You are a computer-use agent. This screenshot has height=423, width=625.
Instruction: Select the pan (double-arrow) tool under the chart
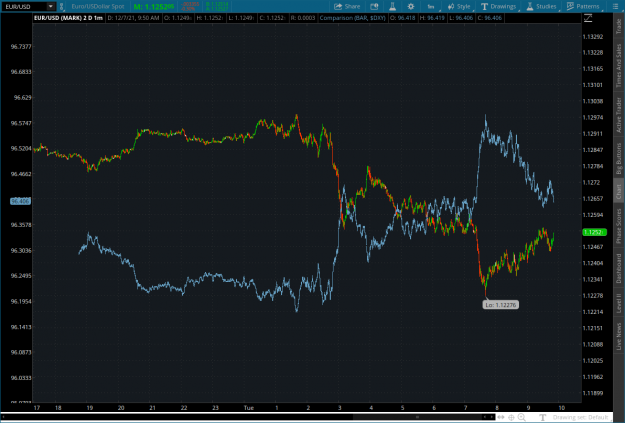tap(501, 417)
